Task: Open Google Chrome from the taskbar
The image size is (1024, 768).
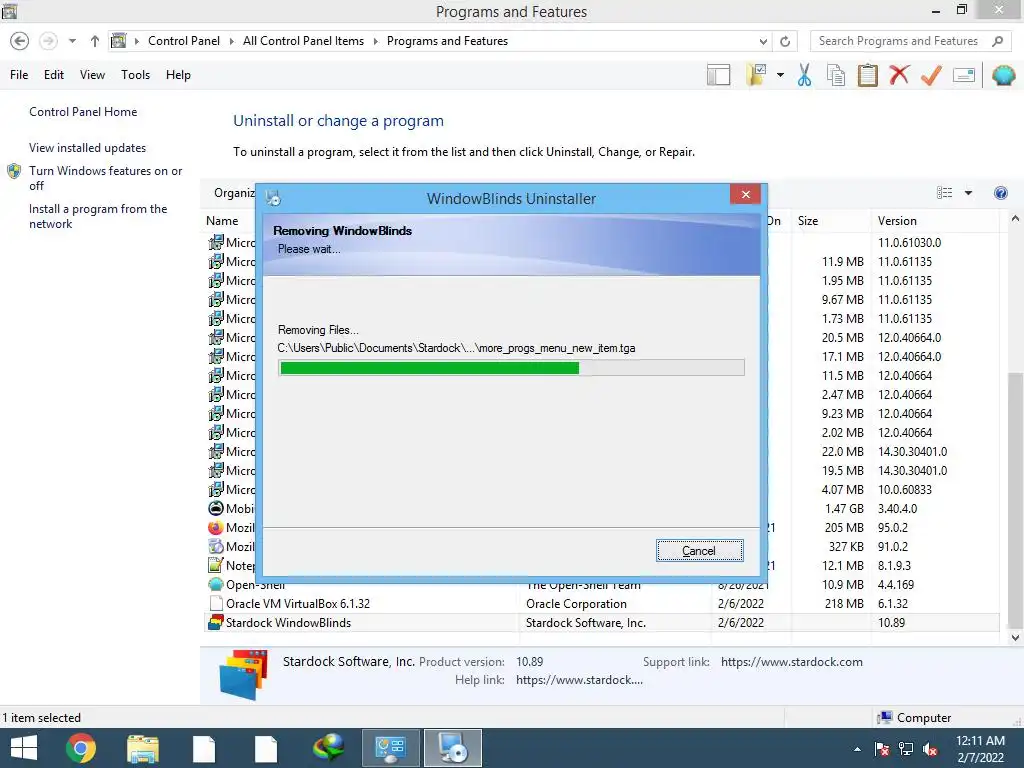Action: coord(81,748)
